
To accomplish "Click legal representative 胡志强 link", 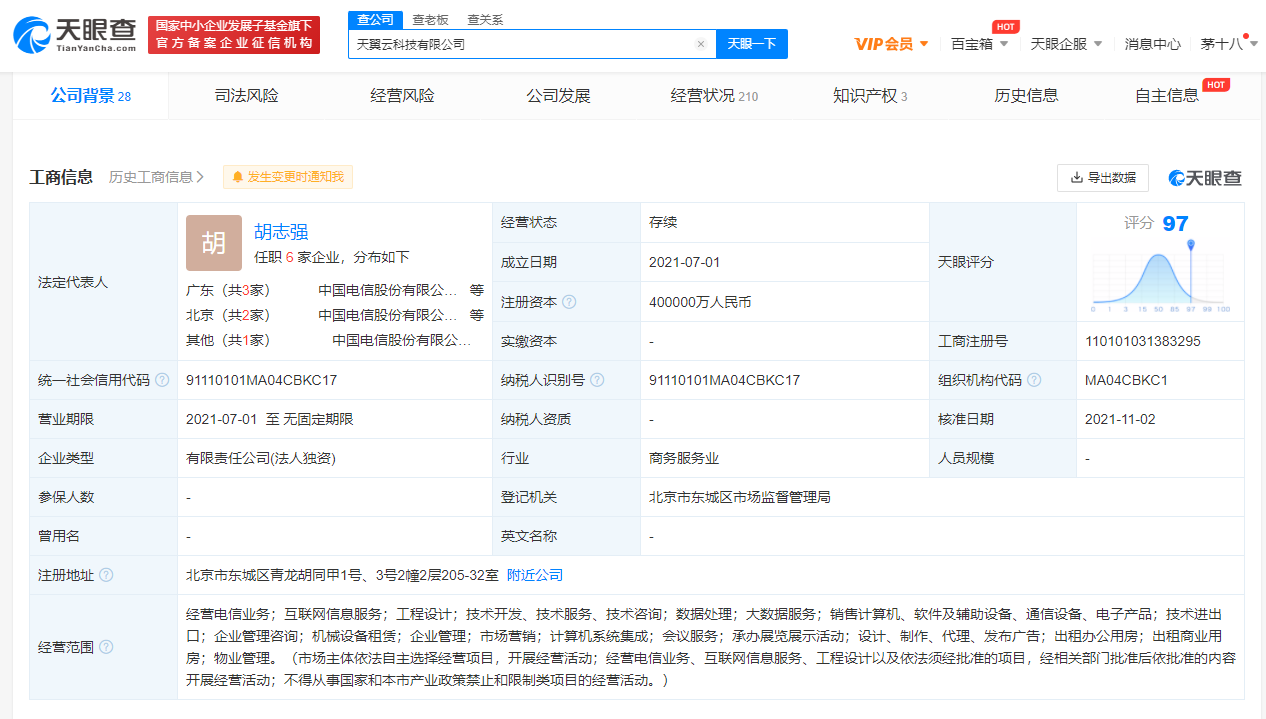I will point(280,231).
